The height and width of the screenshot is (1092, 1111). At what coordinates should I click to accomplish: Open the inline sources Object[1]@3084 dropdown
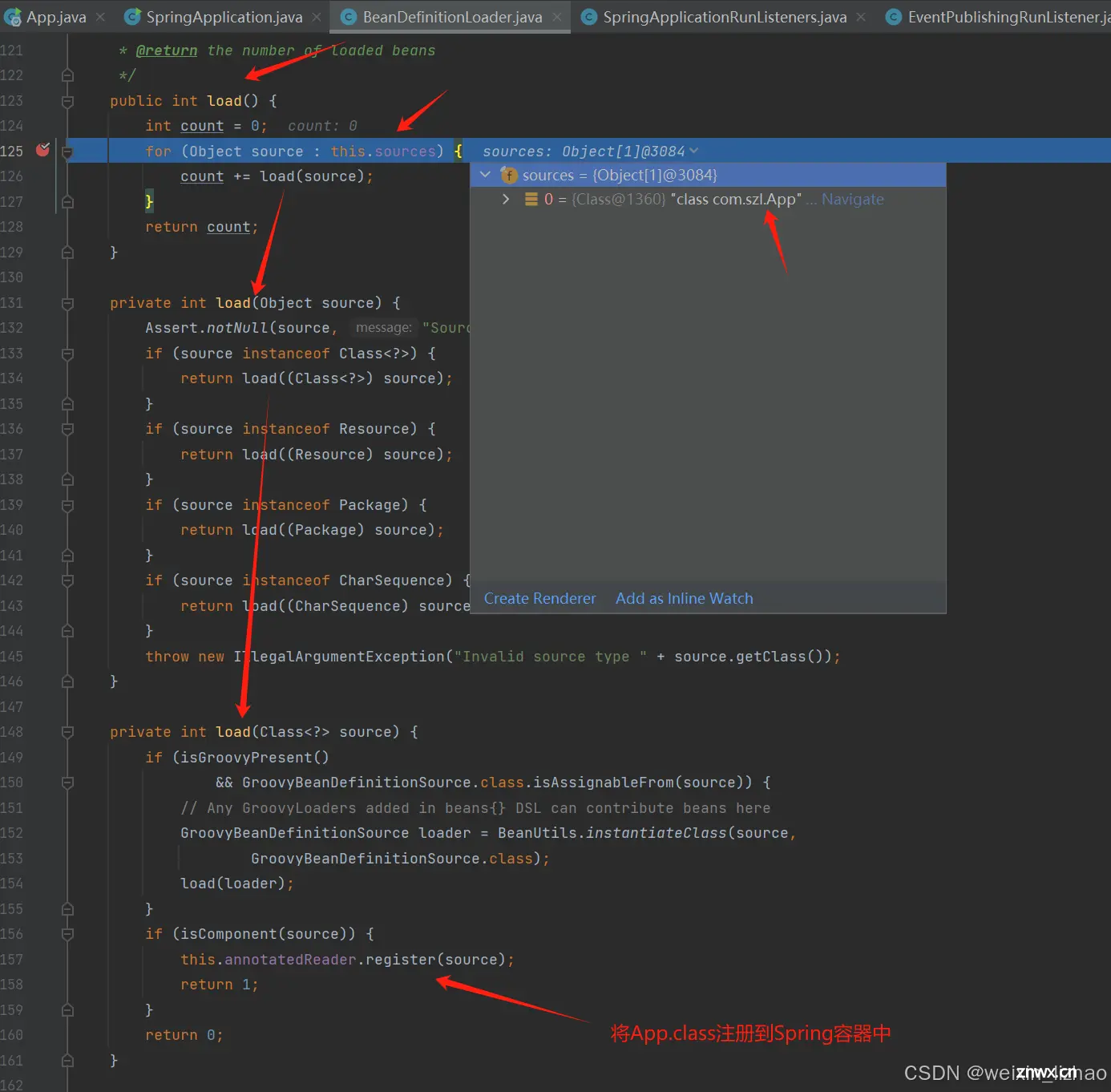pos(693,151)
